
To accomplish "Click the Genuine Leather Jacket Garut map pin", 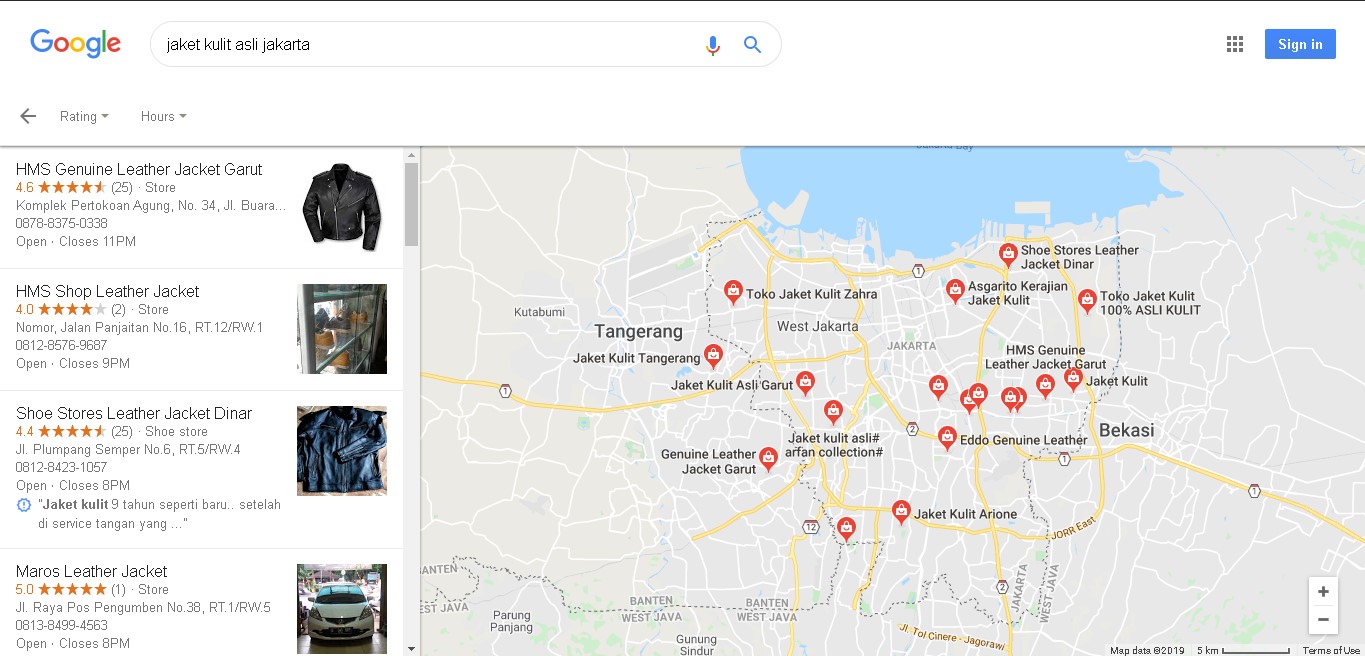I will pyautogui.click(x=768, y=459).
